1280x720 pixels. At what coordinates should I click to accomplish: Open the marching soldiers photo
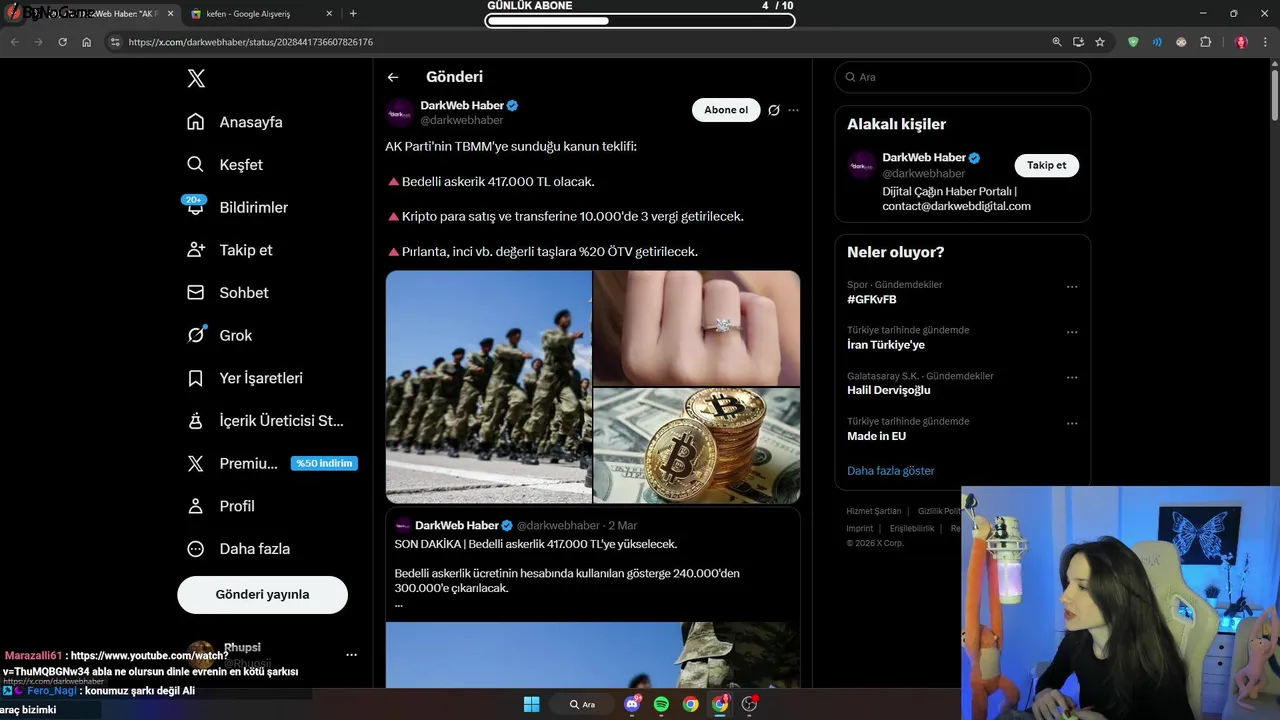coord(489,386)
